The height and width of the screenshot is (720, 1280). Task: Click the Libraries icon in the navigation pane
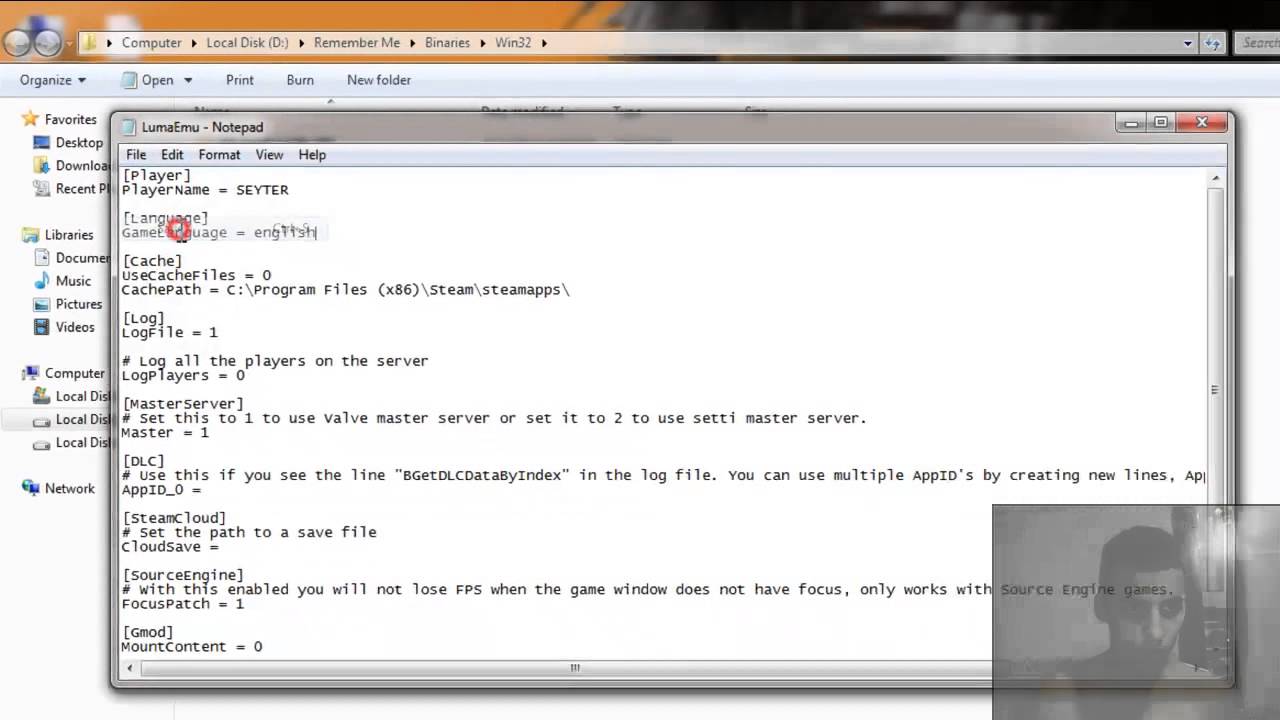pyautogui.click(x=31, y=235)
